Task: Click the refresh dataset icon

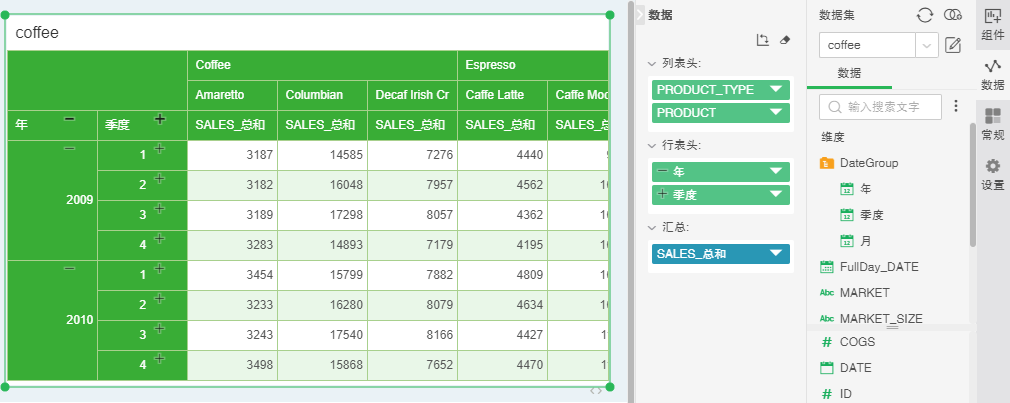Action: (x=925, y=15)
